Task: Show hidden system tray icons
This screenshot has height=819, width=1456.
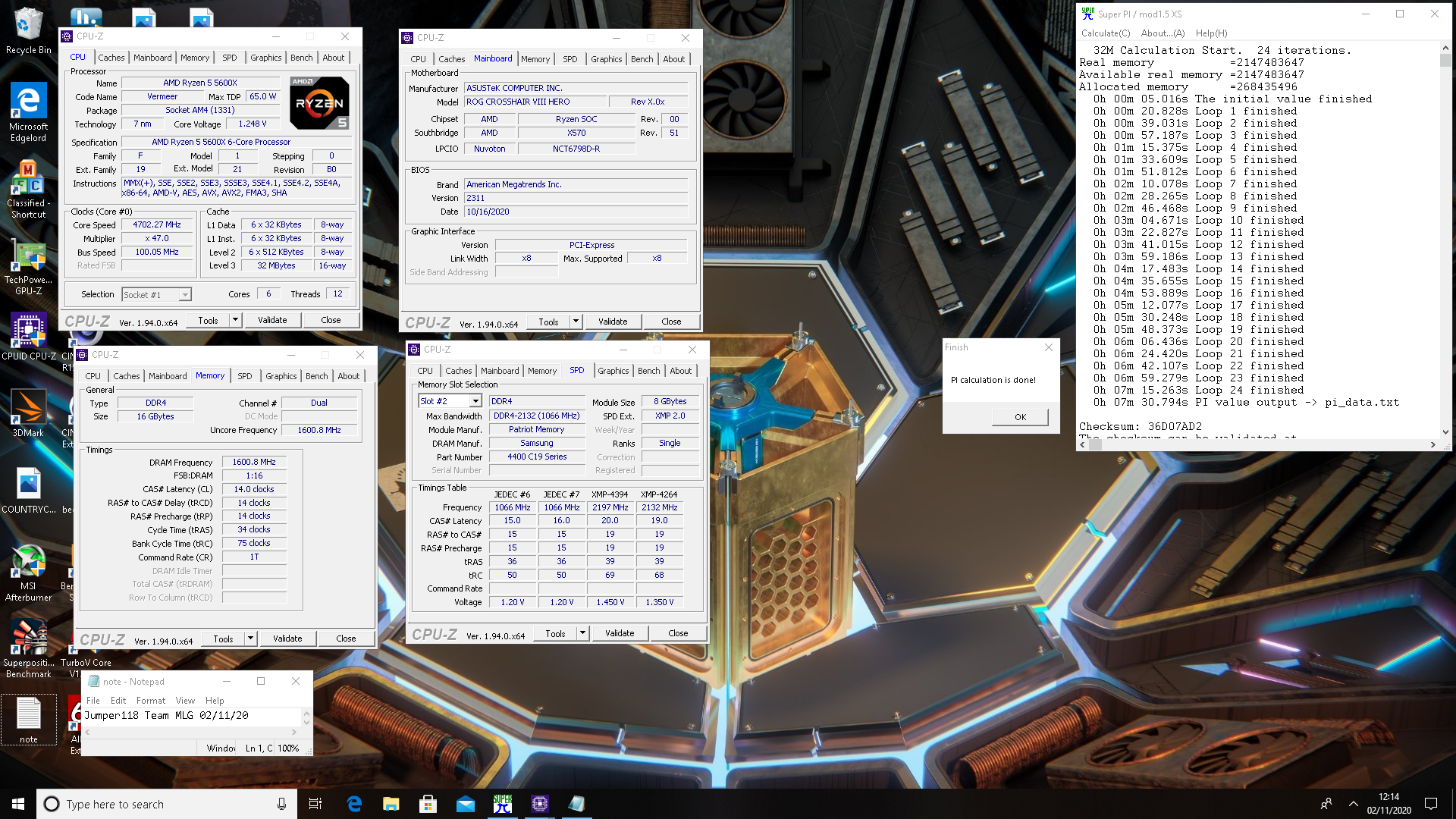Action: (1354, 804)
